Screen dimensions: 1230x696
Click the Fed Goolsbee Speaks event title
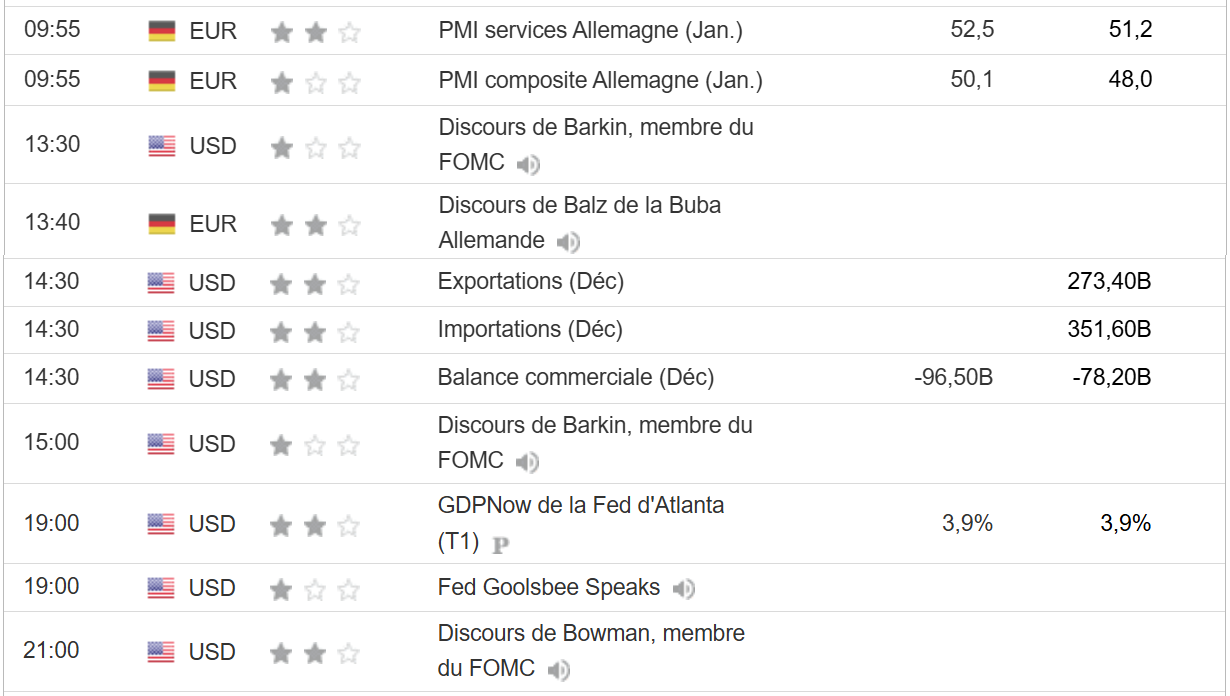pos(548,588)
